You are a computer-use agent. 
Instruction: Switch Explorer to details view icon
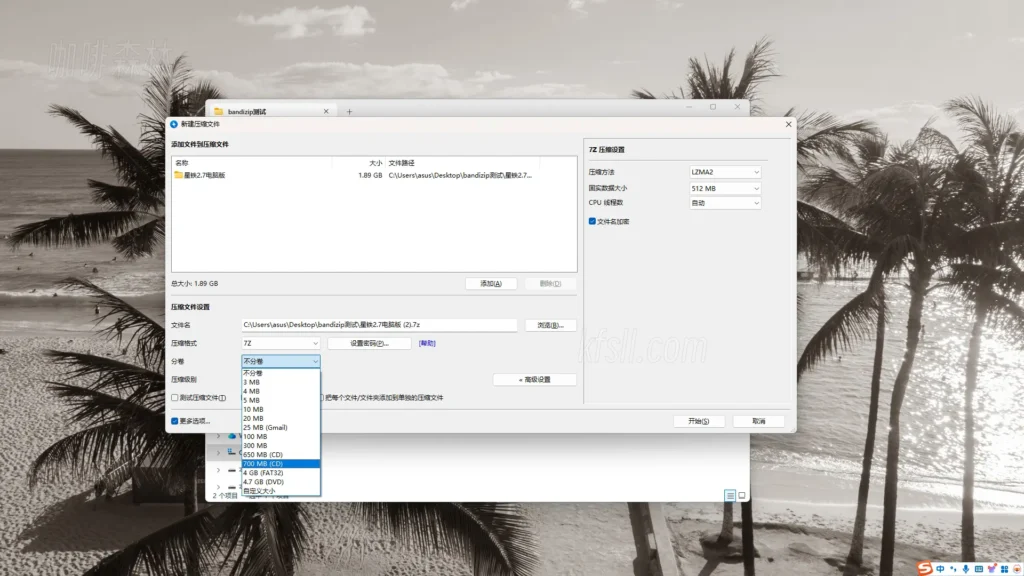[x=730, y=495]
